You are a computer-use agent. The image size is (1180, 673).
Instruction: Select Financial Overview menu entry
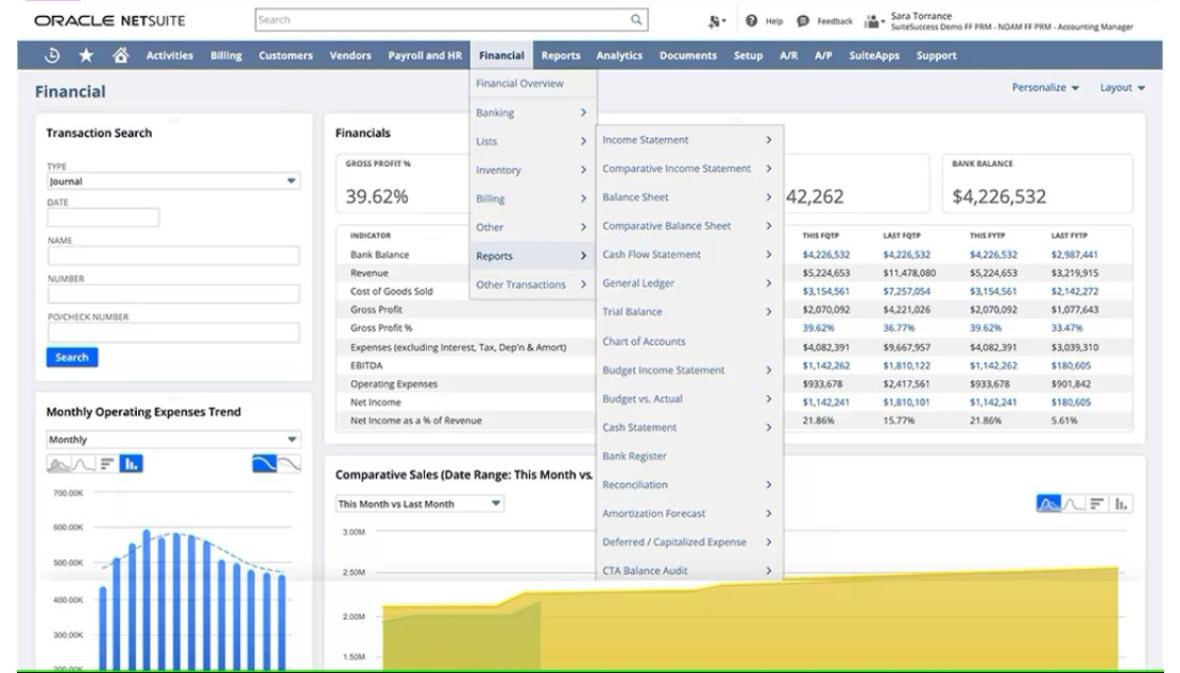pos(519,84)
